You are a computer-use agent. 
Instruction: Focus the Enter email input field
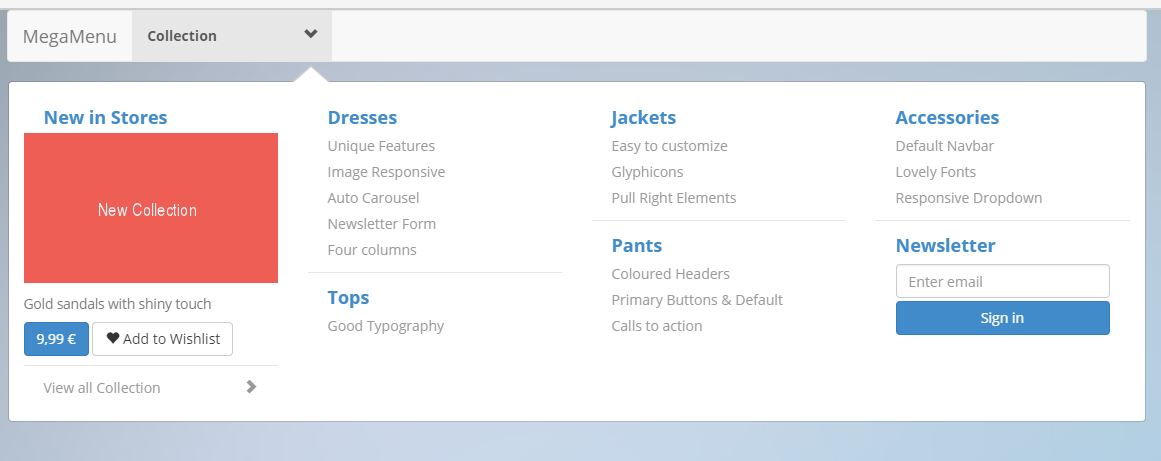click(1003, 281)
